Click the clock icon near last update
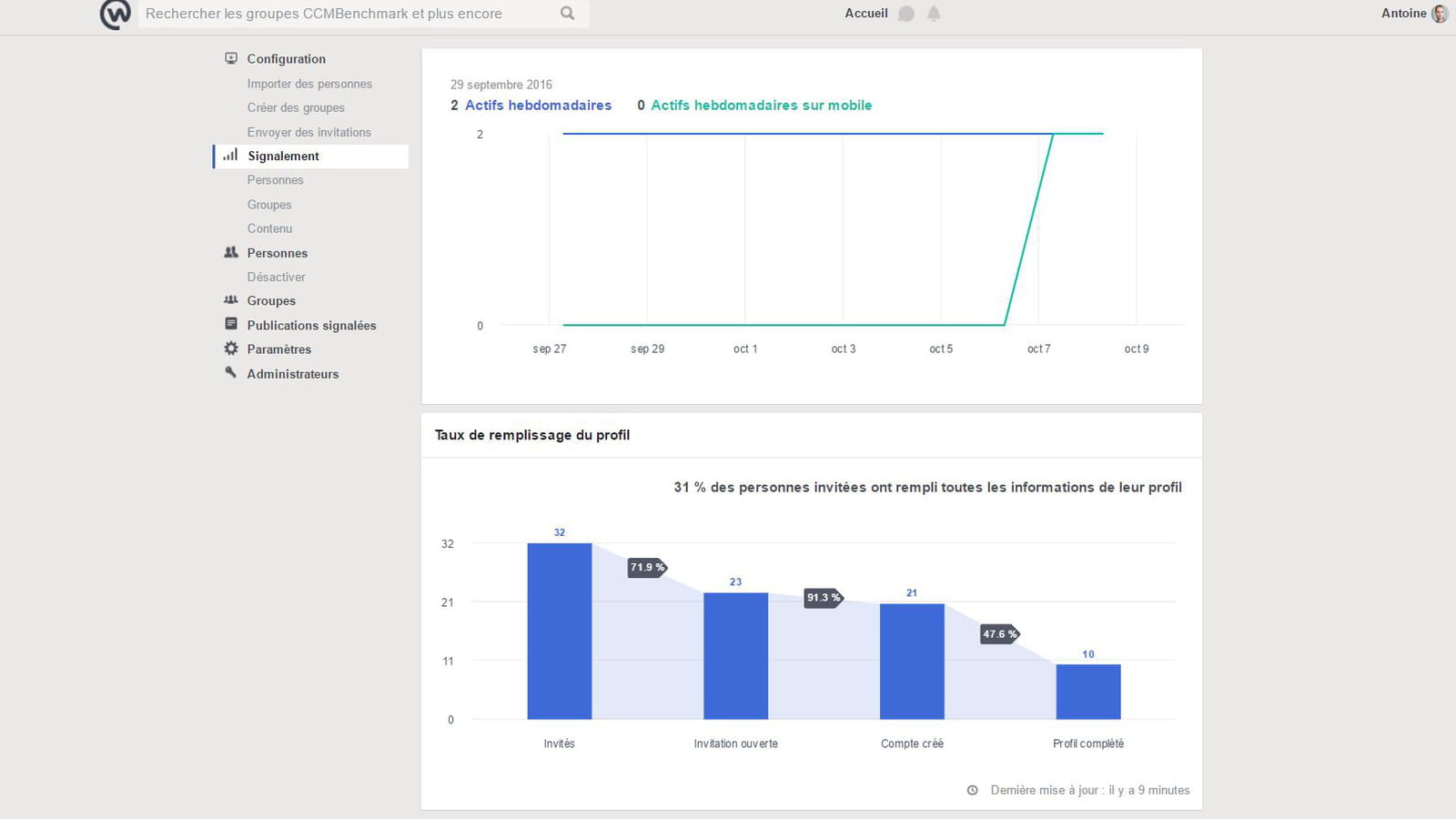The image size is (1456, 819). [x=972, y=790]
